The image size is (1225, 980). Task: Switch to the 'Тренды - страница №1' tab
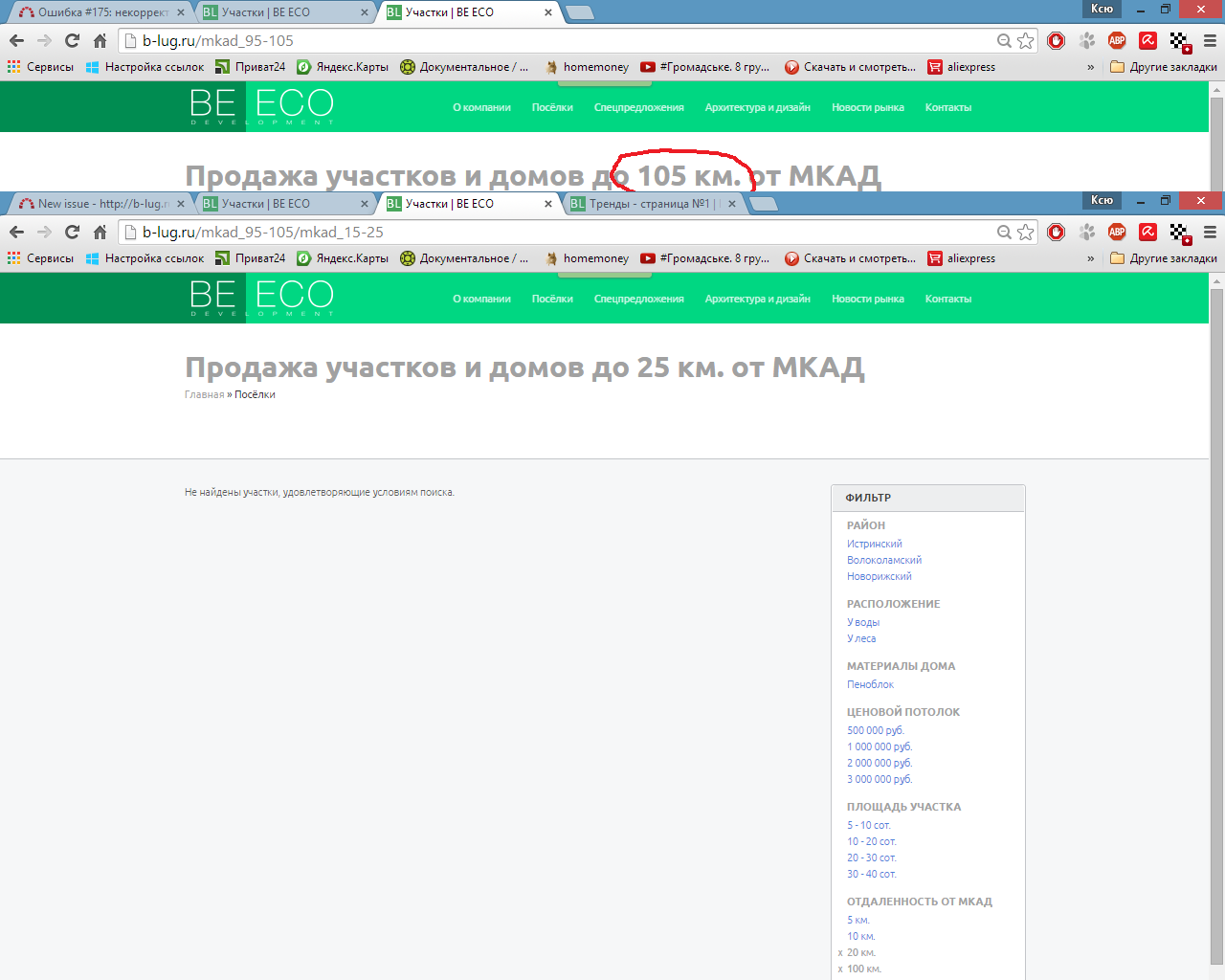(x=648, y=204)
